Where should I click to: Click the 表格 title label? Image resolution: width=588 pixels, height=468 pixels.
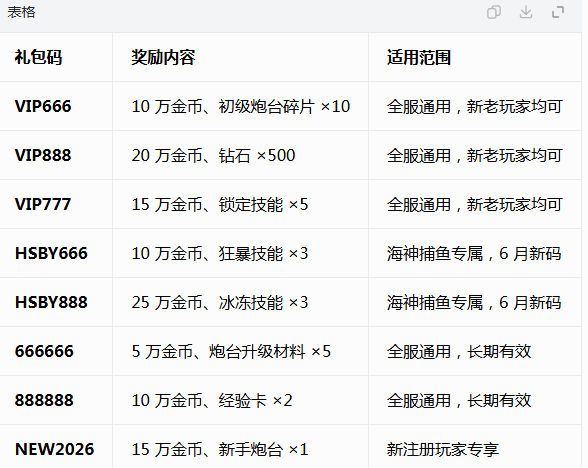(21, 12)
